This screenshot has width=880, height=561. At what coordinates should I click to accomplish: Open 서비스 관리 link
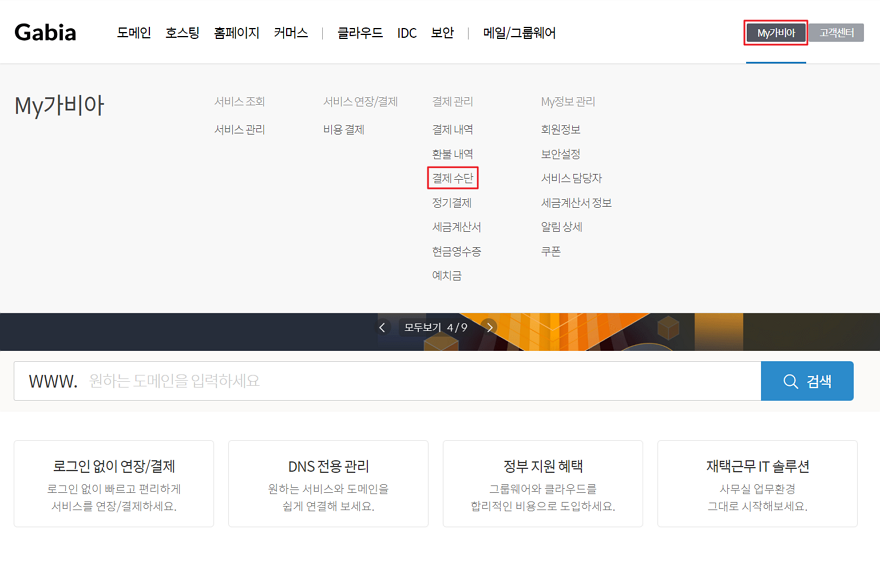click(x=240, y=130)
